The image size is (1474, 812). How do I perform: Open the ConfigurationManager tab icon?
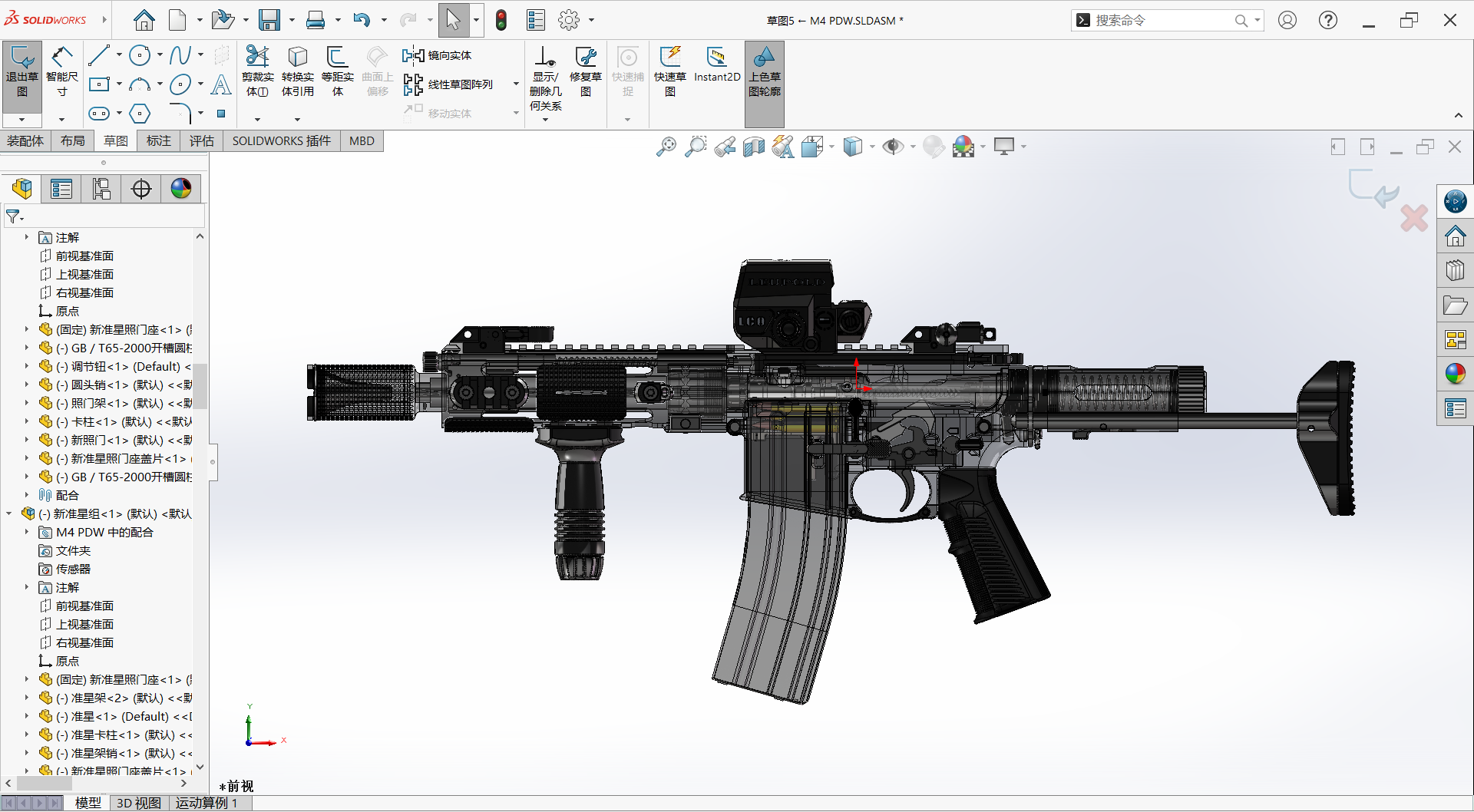coord(101,189)
